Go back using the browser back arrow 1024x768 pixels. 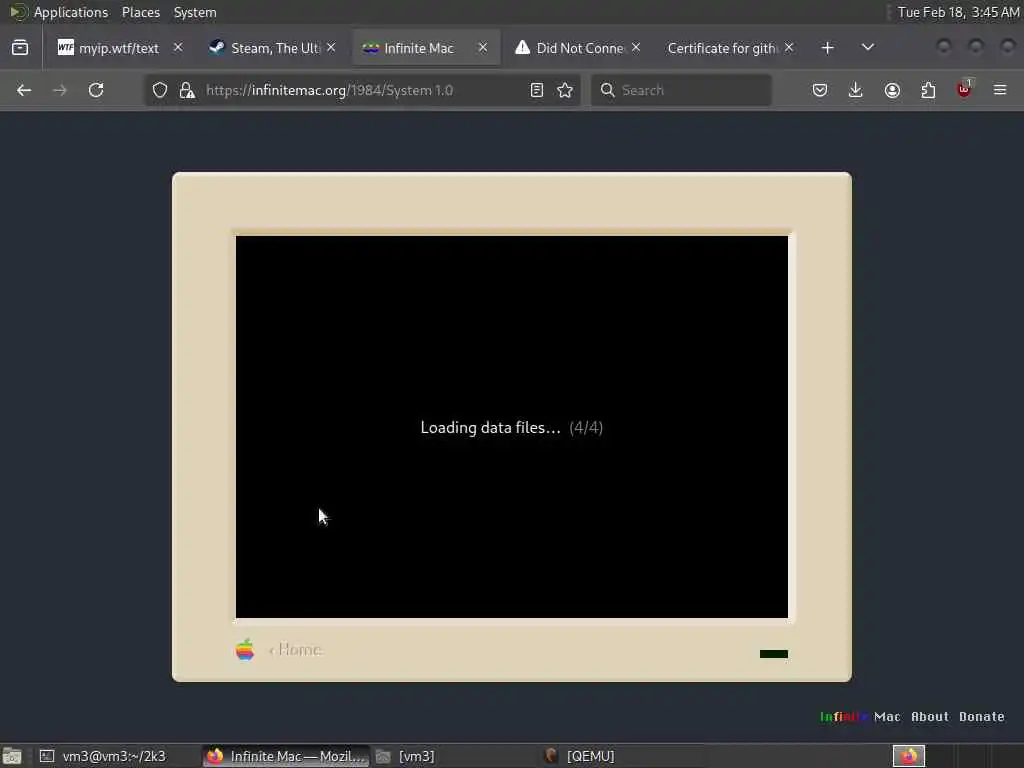pos(24,90)
